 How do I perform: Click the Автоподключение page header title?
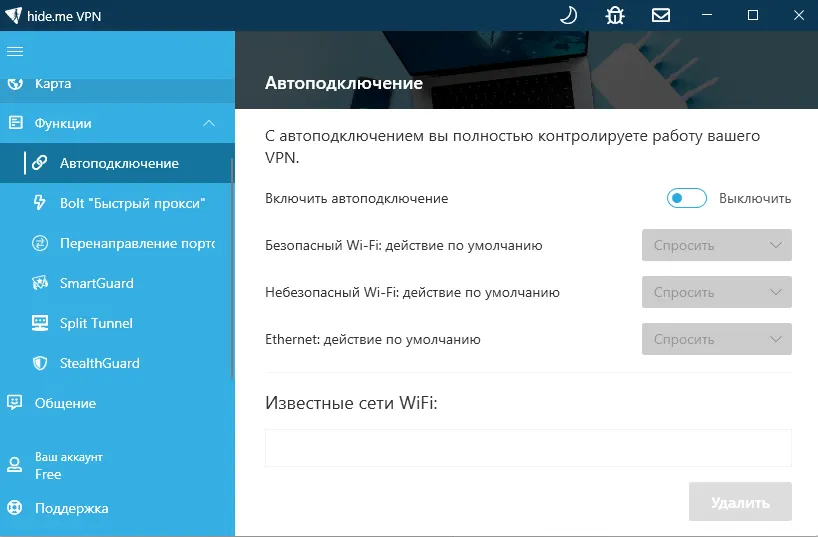[344, 83]
